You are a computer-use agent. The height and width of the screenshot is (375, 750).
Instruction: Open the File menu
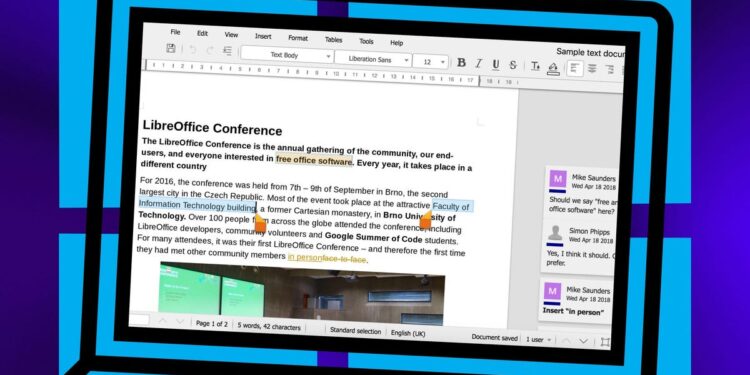(176, 32)
